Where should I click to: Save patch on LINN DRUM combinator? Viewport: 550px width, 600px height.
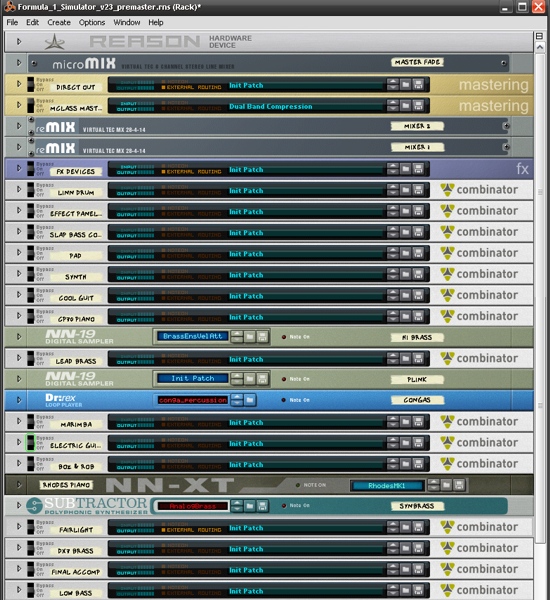click(418, 190)
